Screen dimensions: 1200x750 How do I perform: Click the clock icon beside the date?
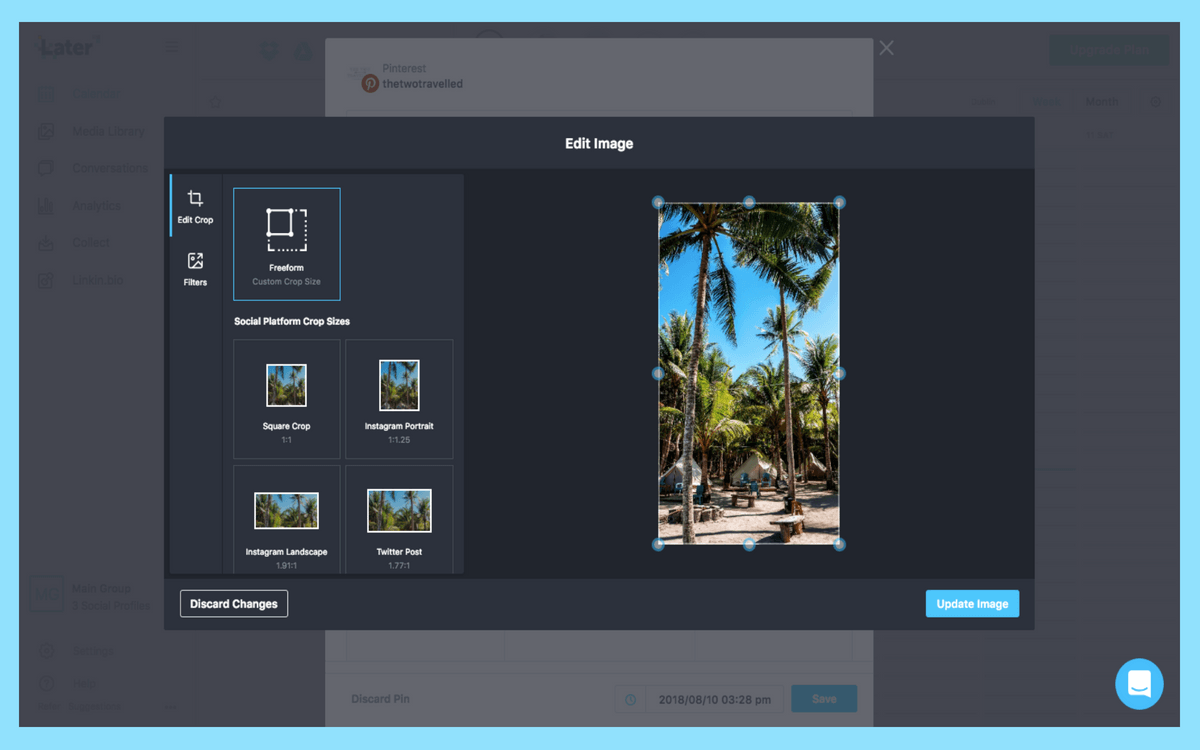pos(630,700)
